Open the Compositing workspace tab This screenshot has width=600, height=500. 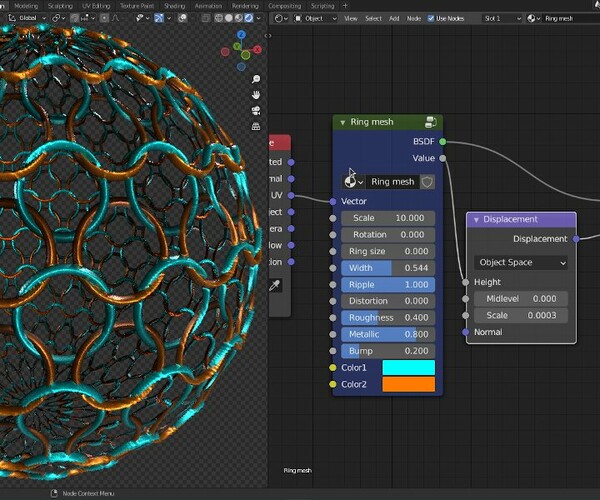[285, 6]
